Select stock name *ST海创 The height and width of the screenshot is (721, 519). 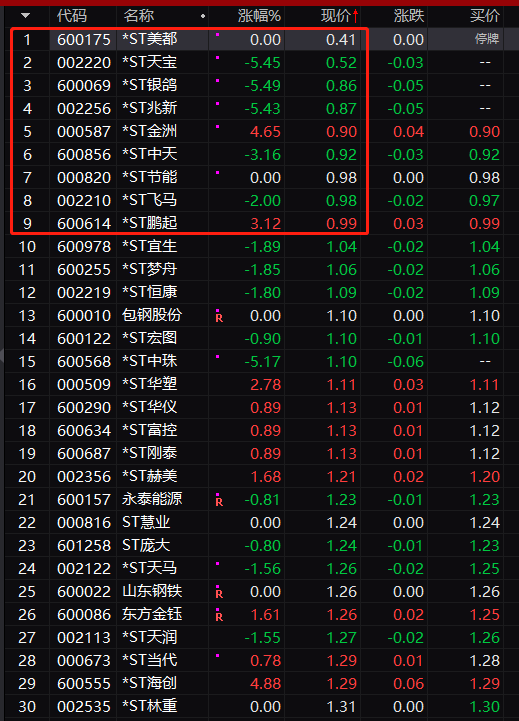pos(149,683)
